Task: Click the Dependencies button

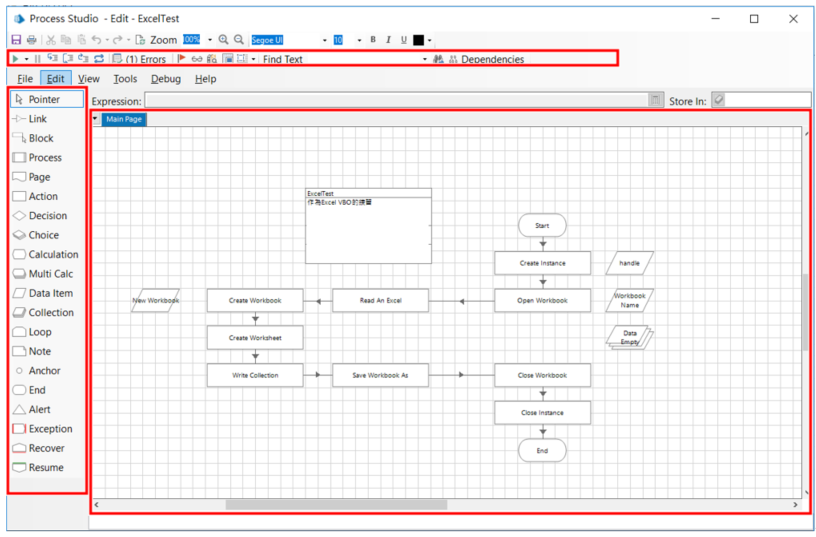Action: click(x=487, y=59)
